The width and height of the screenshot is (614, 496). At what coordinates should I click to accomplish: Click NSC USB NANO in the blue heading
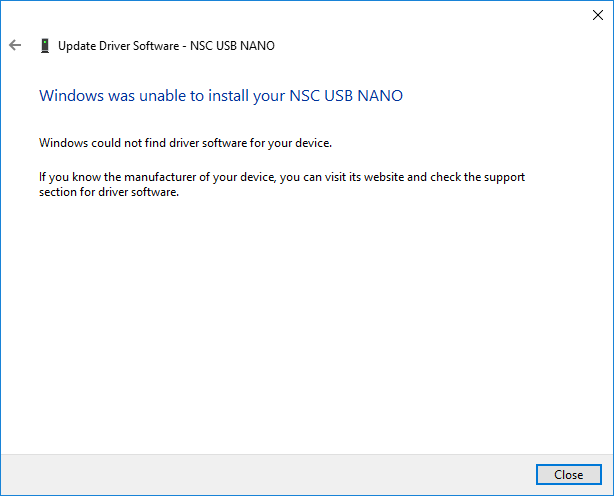point(346,96)
